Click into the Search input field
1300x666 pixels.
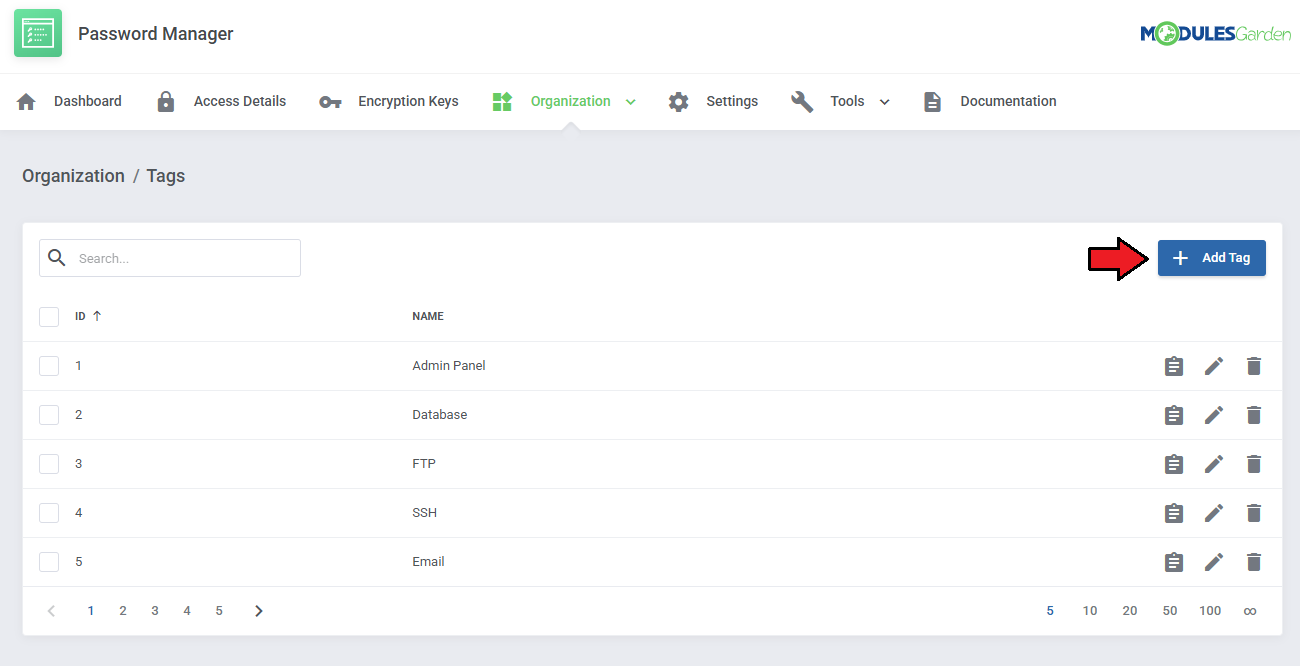click(x=170, y=258)
